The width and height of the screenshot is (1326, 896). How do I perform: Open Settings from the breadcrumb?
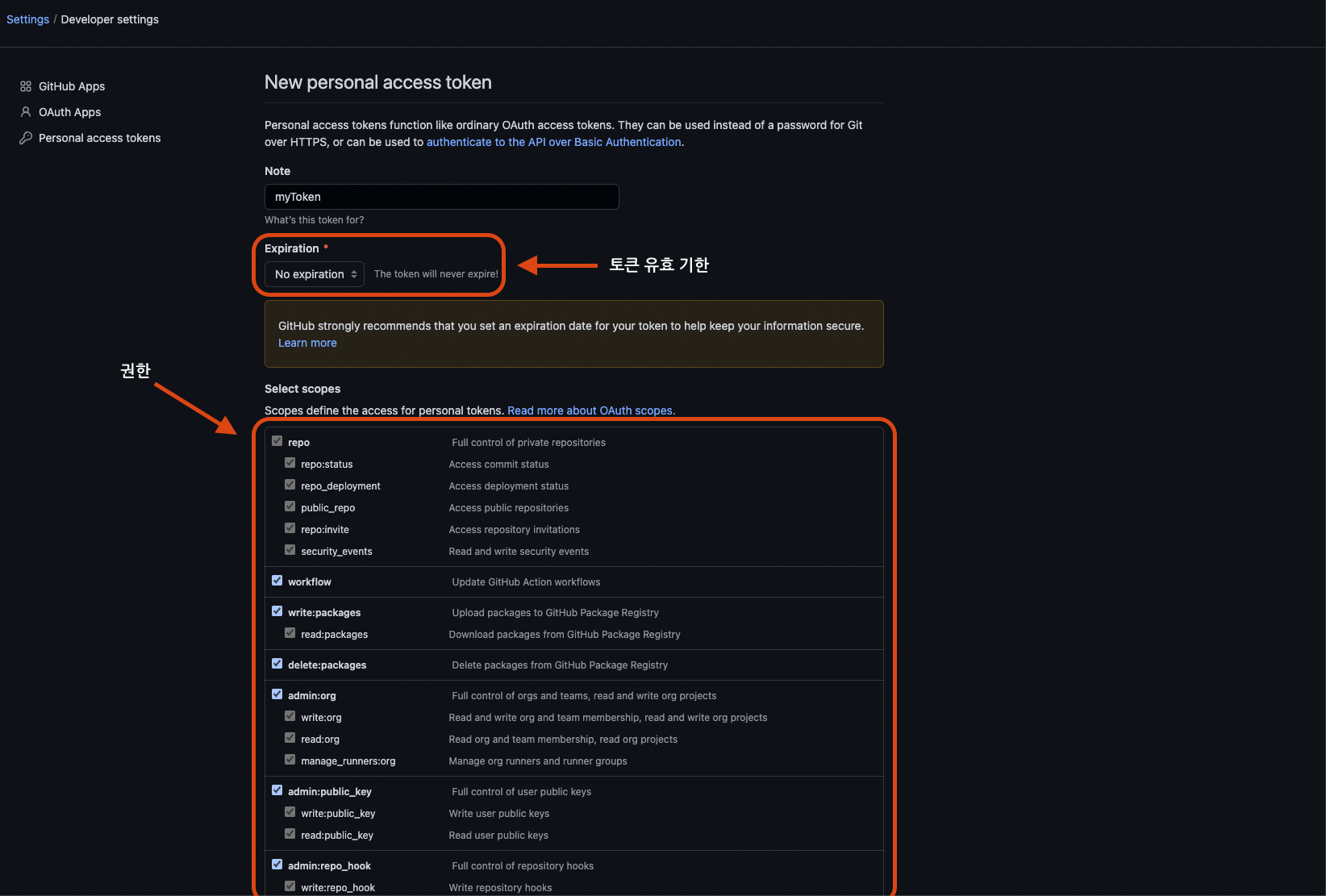[x=27, y=19]
